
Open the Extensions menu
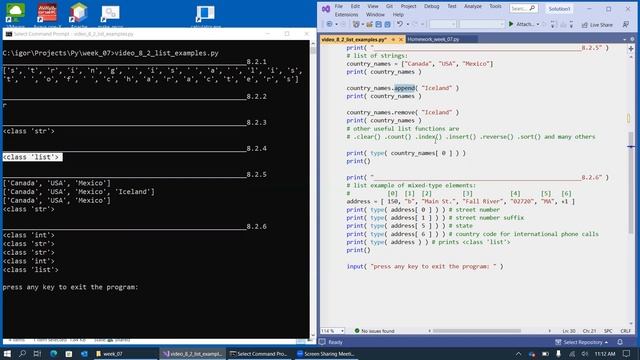pyautogui.click(x=346, y=14)
